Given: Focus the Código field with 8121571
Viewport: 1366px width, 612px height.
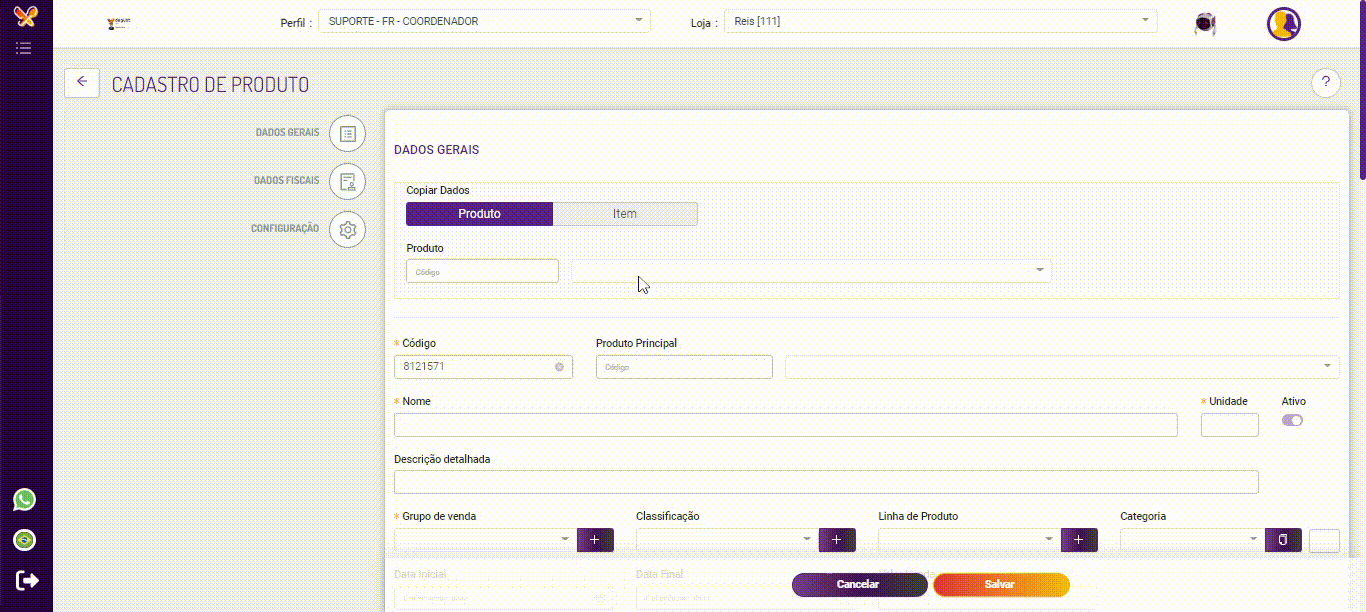Looking at the screenshot, I should (x=483, y=367).
